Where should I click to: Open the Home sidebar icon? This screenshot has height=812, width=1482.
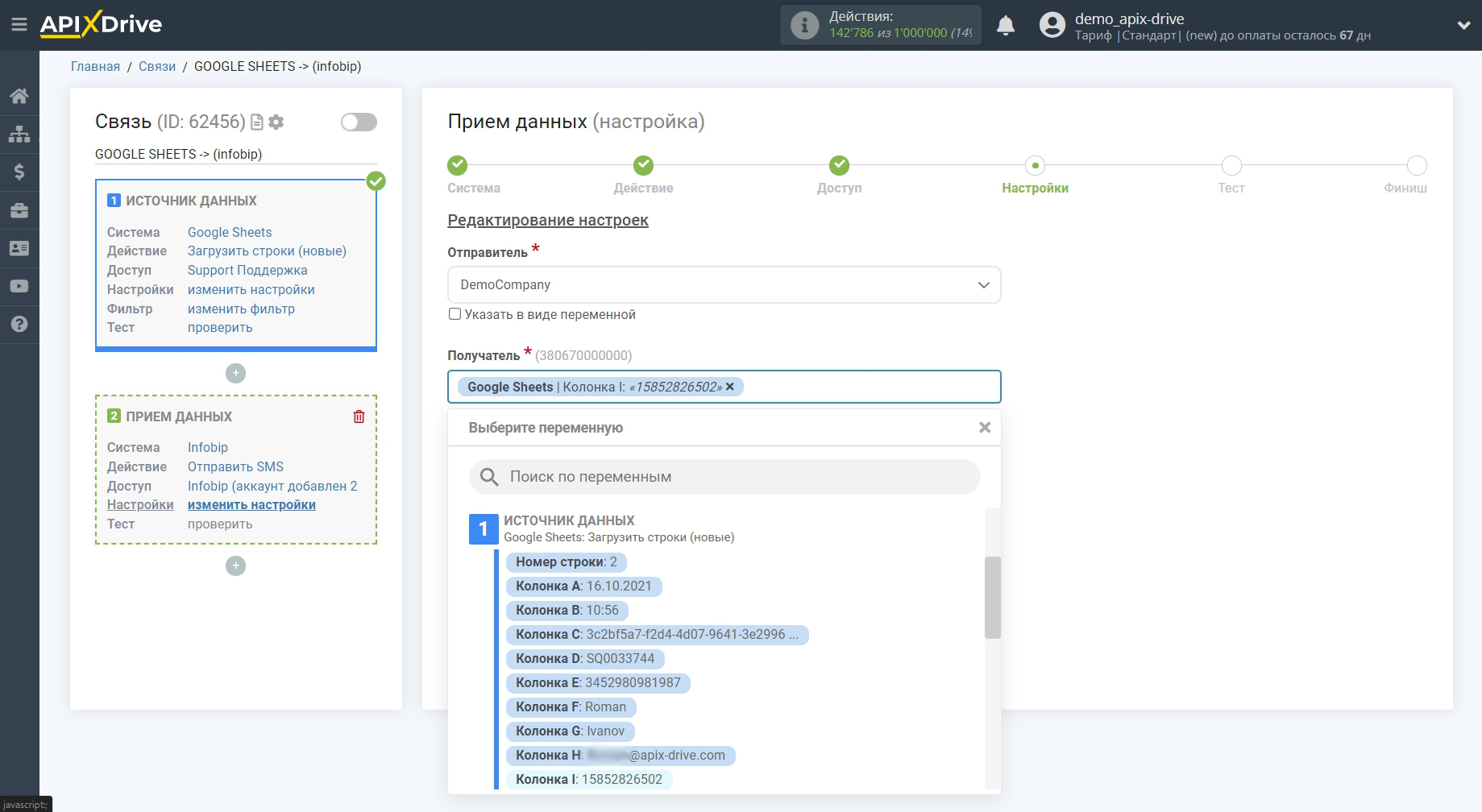click(19, 96)
